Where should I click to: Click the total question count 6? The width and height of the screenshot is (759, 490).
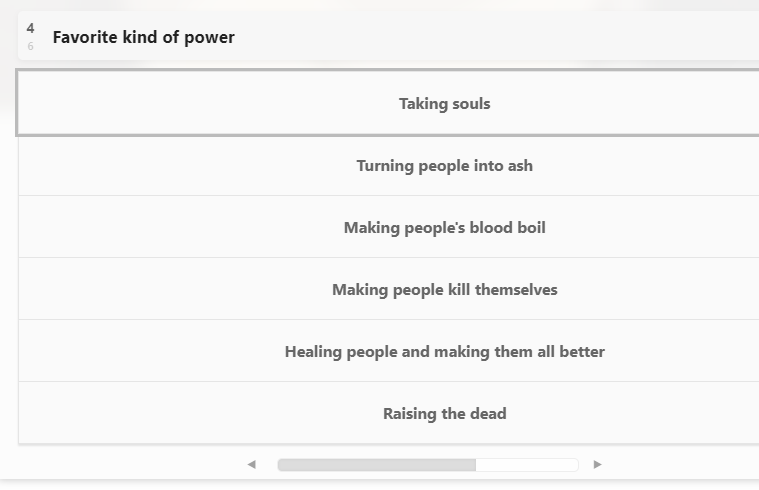pyautogui.click(x=30, y=46)
